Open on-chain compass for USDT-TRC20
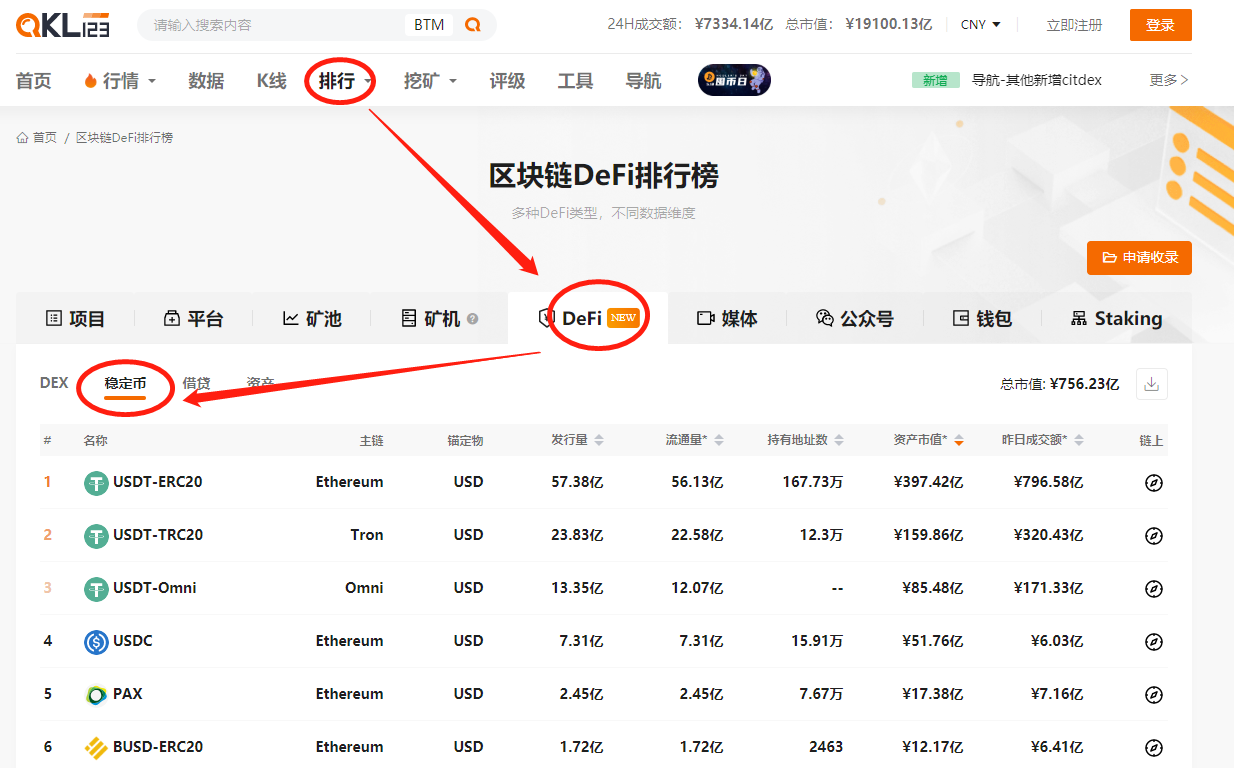 pyautogui.click(x=1154, y=536)
